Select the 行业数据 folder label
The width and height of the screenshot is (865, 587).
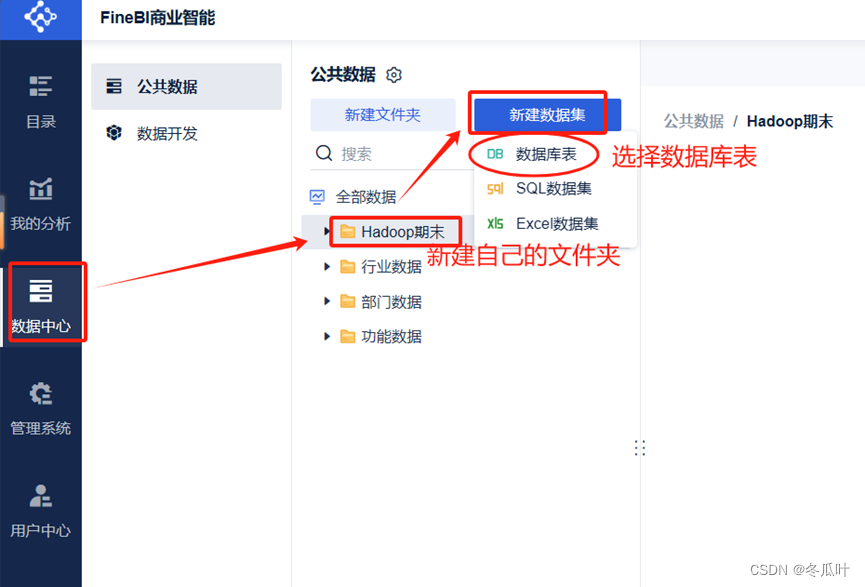click(x=392, y=267)
